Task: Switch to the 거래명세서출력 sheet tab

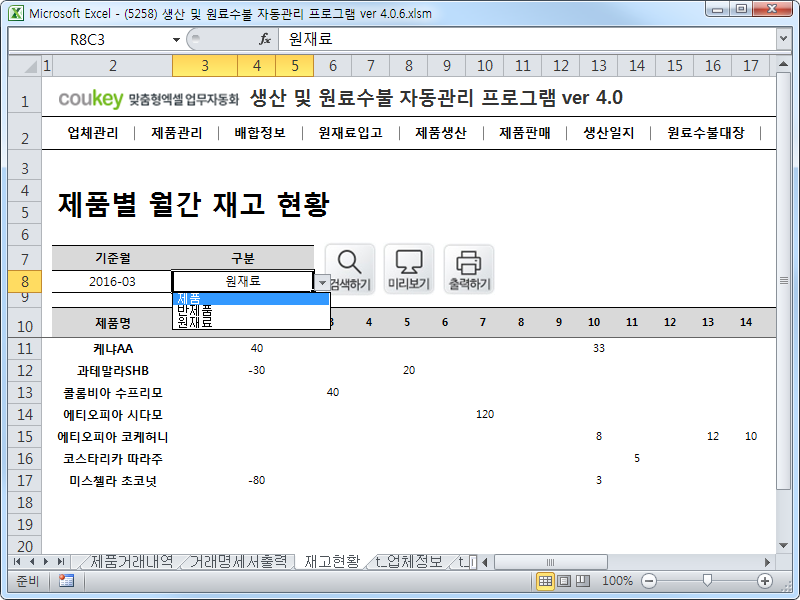Action: coord(238,562)
